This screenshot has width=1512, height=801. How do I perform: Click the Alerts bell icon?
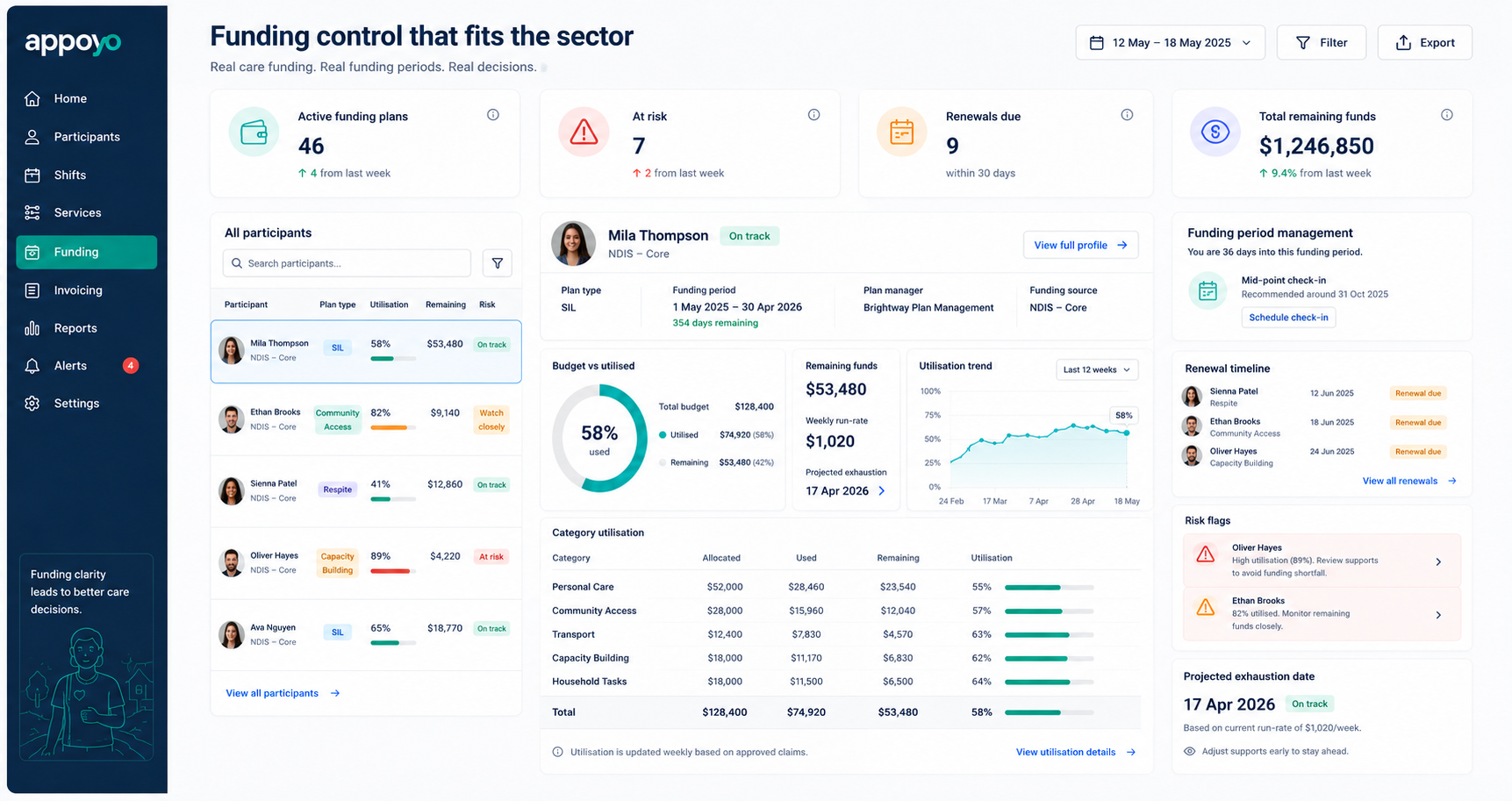(x=32, y=366)
